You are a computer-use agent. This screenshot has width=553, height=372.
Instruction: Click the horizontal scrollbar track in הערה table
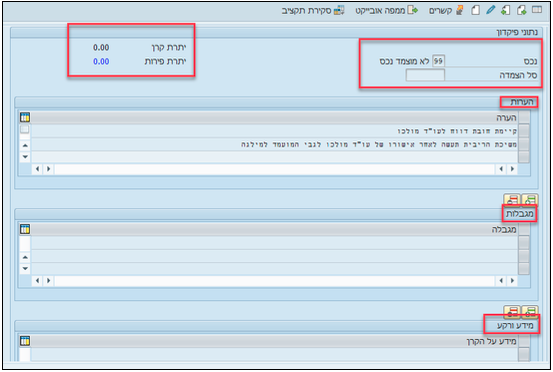[x=274, y=169]
